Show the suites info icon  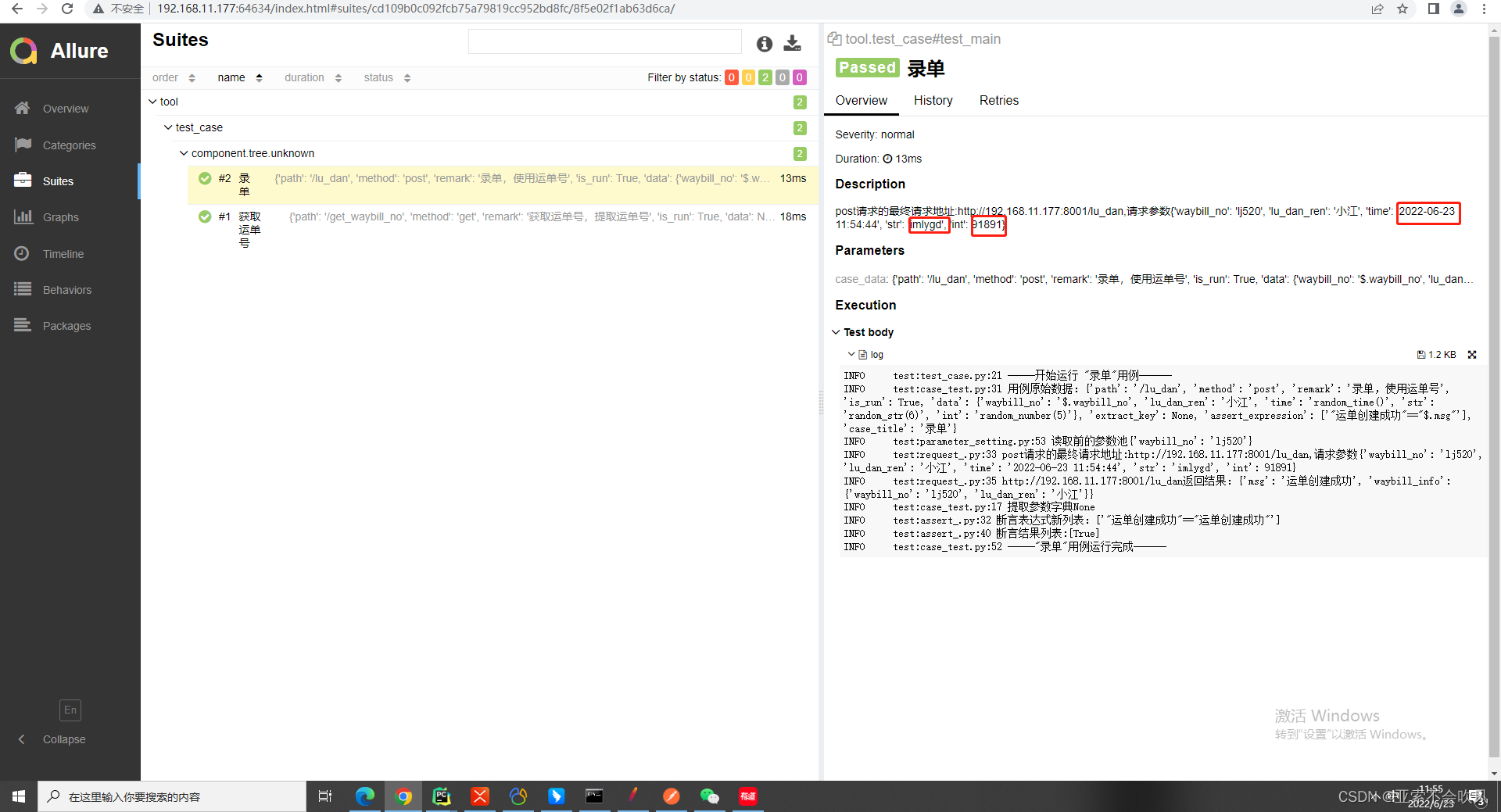click(765, 44)
